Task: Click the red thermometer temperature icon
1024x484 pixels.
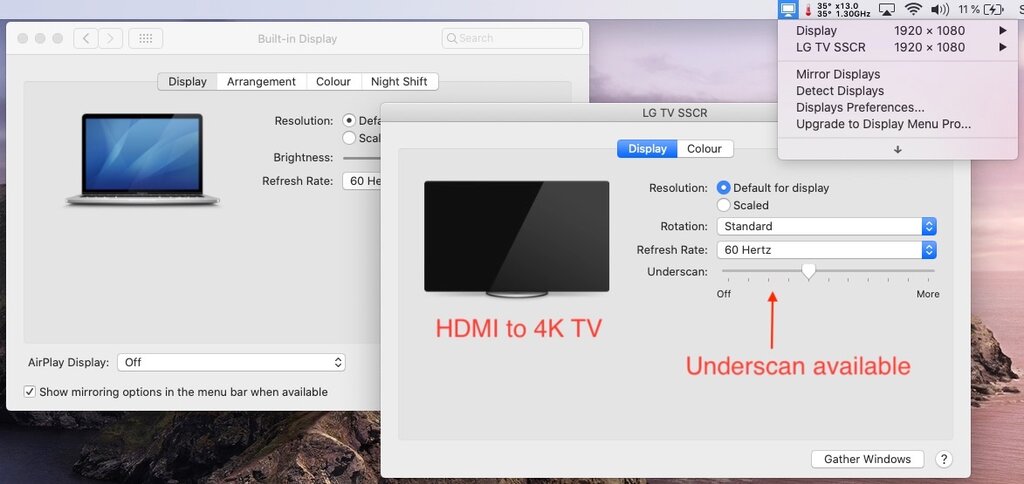Action: pyautogui.click(x=808, y=10)
